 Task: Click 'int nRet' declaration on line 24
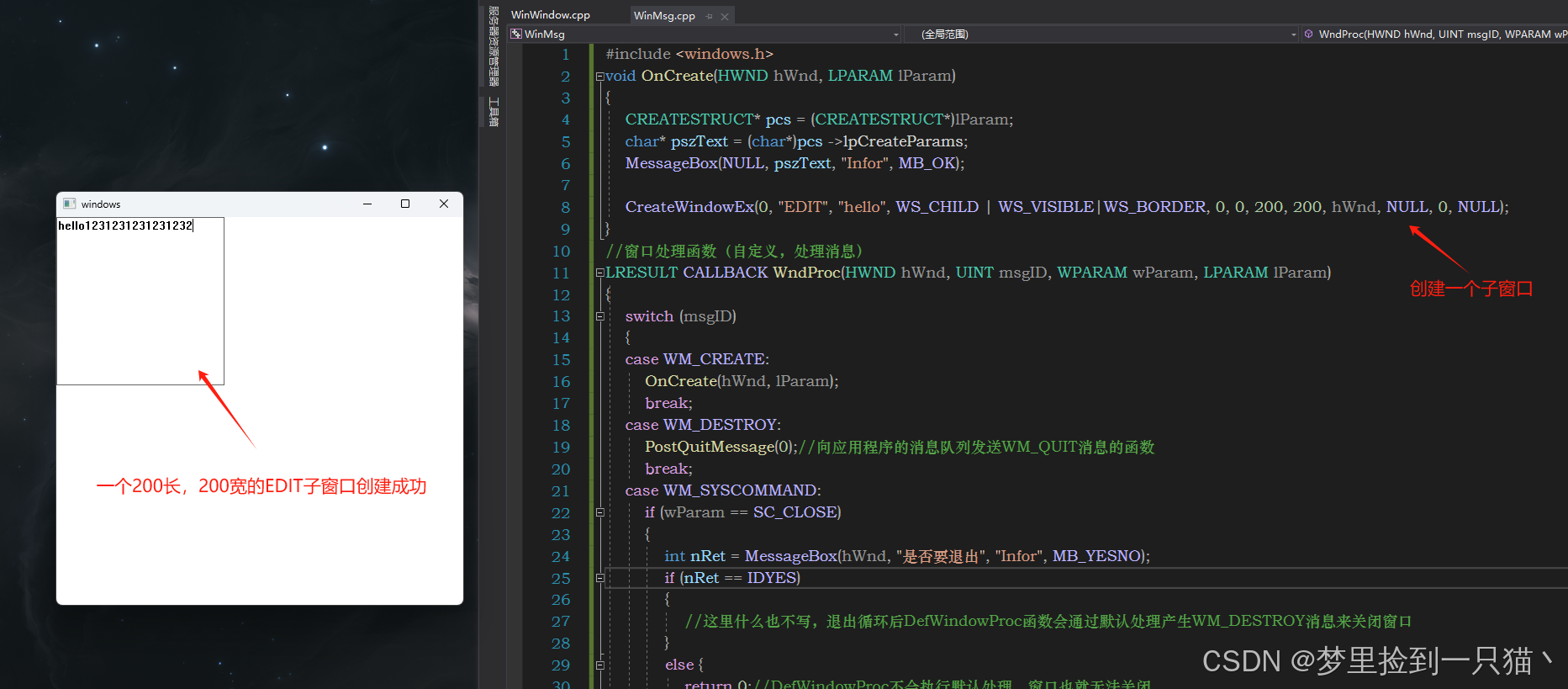coord(694,556)
